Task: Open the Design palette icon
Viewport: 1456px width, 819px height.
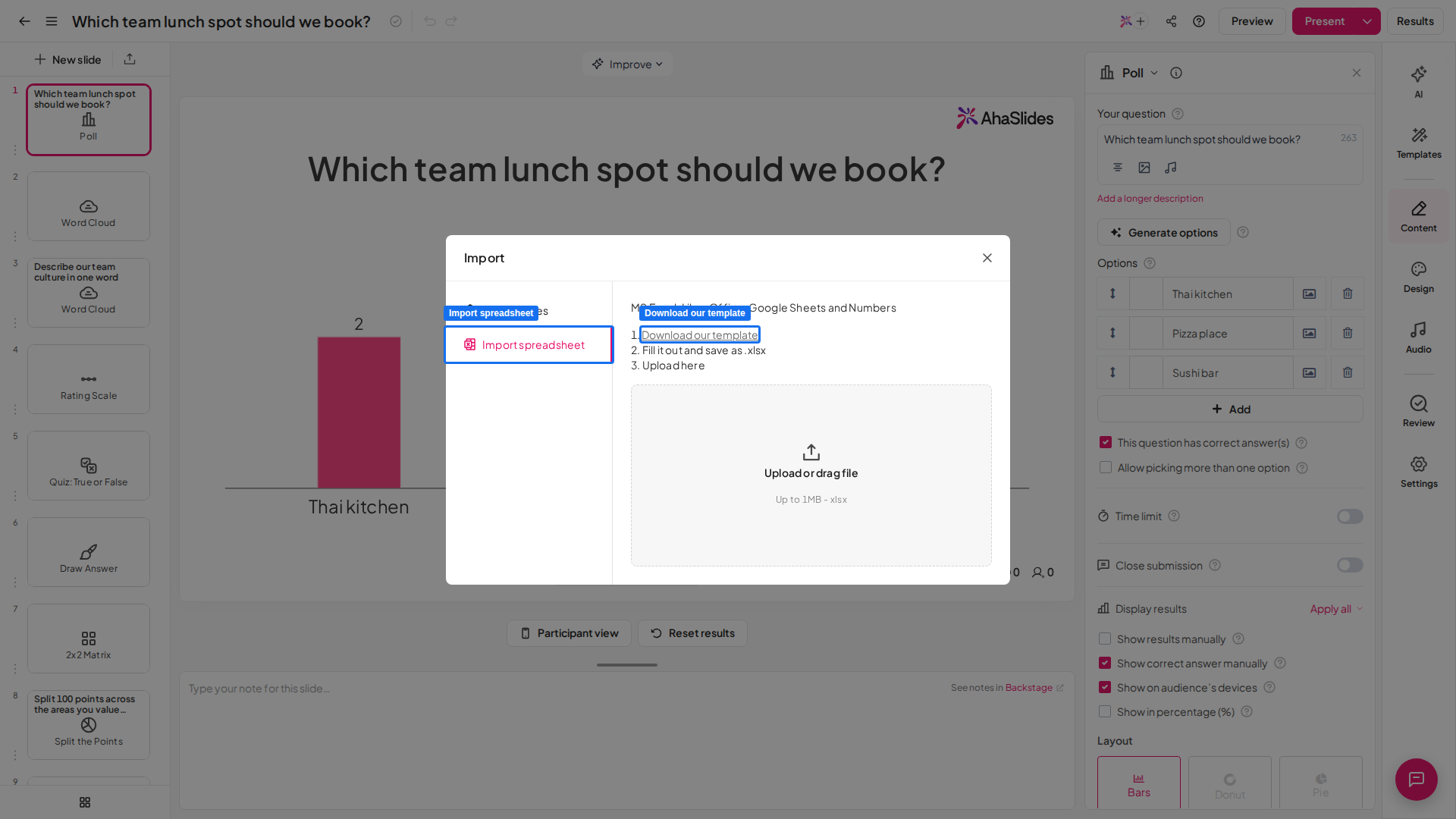Action: click(1419, 278)
